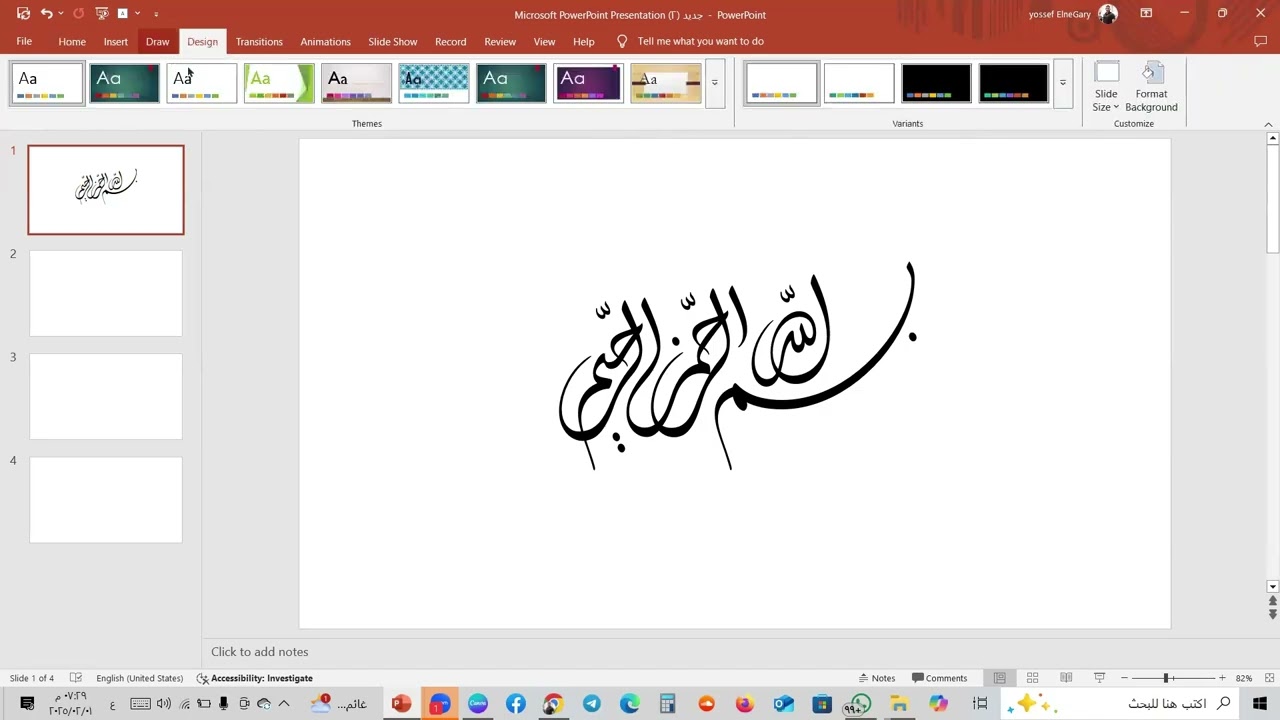Open the File menu
This screenshot has width=1280, height=720.
tap(24, 41)
